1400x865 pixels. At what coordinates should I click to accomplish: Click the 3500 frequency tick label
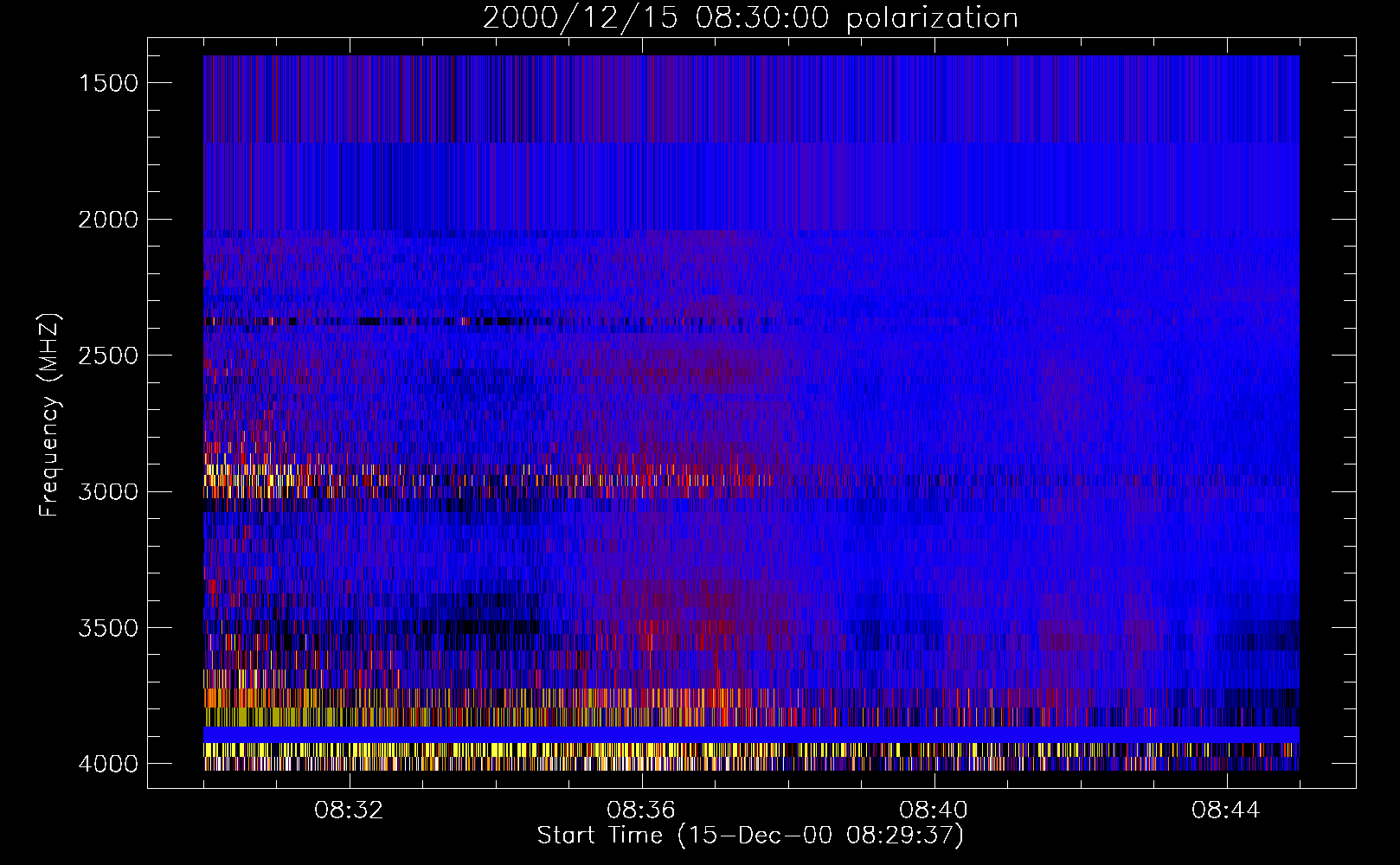point(108,628)
